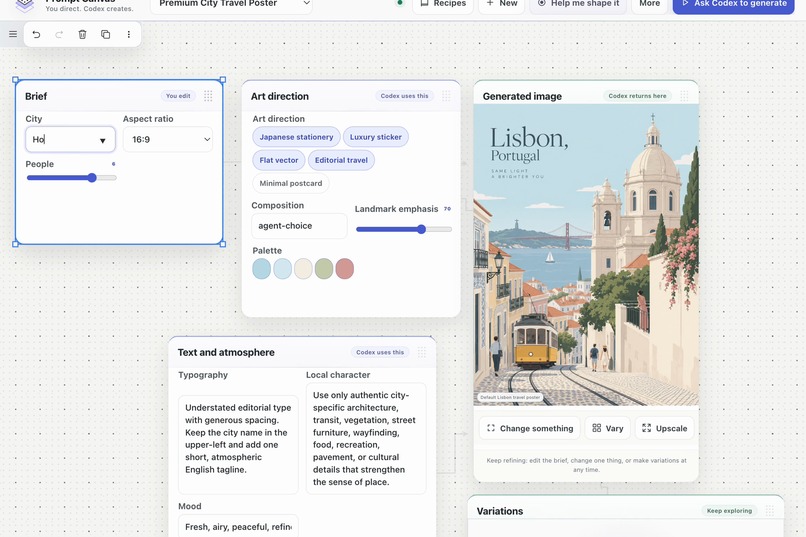This screenshot has height=537, width=806.
Task: Toggle the Luxury sticker style chip
Action: (x=376, y=137)
